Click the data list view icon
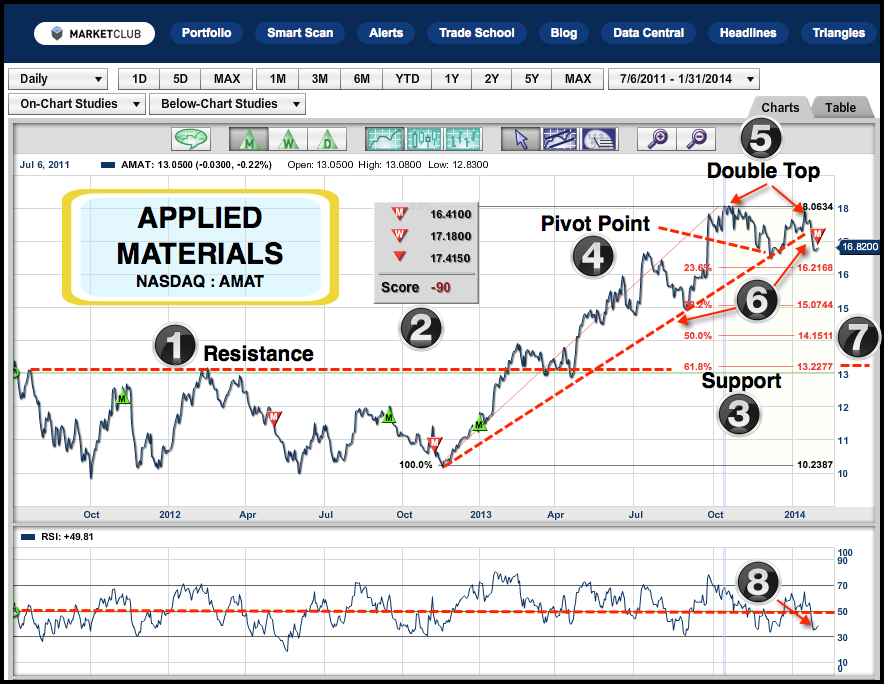This screenshot has width=884, height=684. click(599, 139)
